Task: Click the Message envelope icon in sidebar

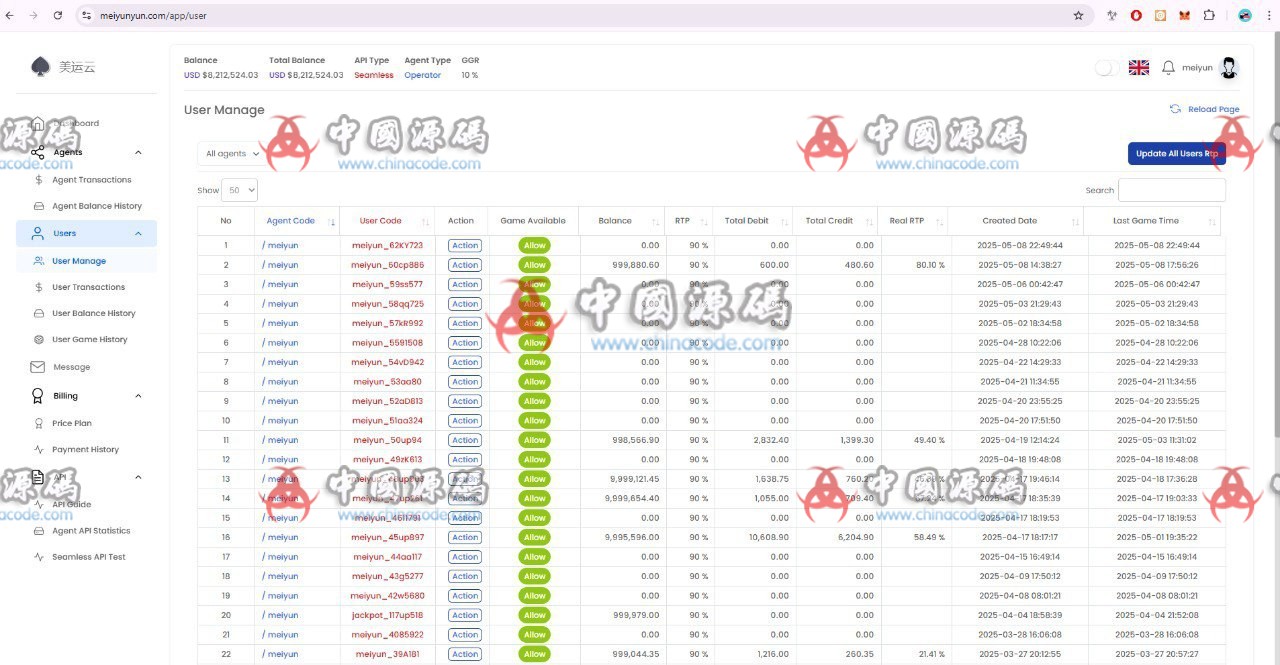Action: point(38,367)
